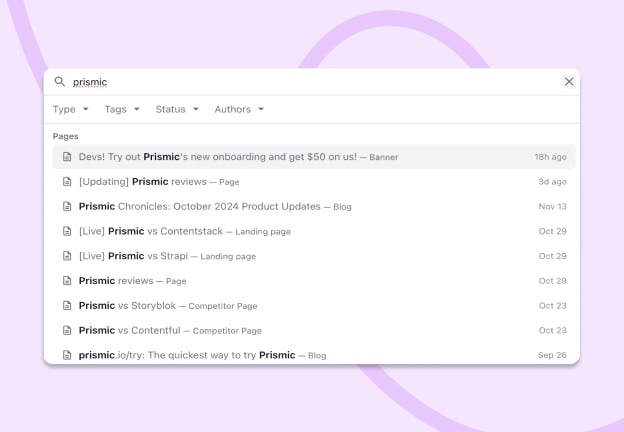Click the '18h ago' timestamp
The width and height of the screenshot is (624, 432).
(x=550, y=157)
